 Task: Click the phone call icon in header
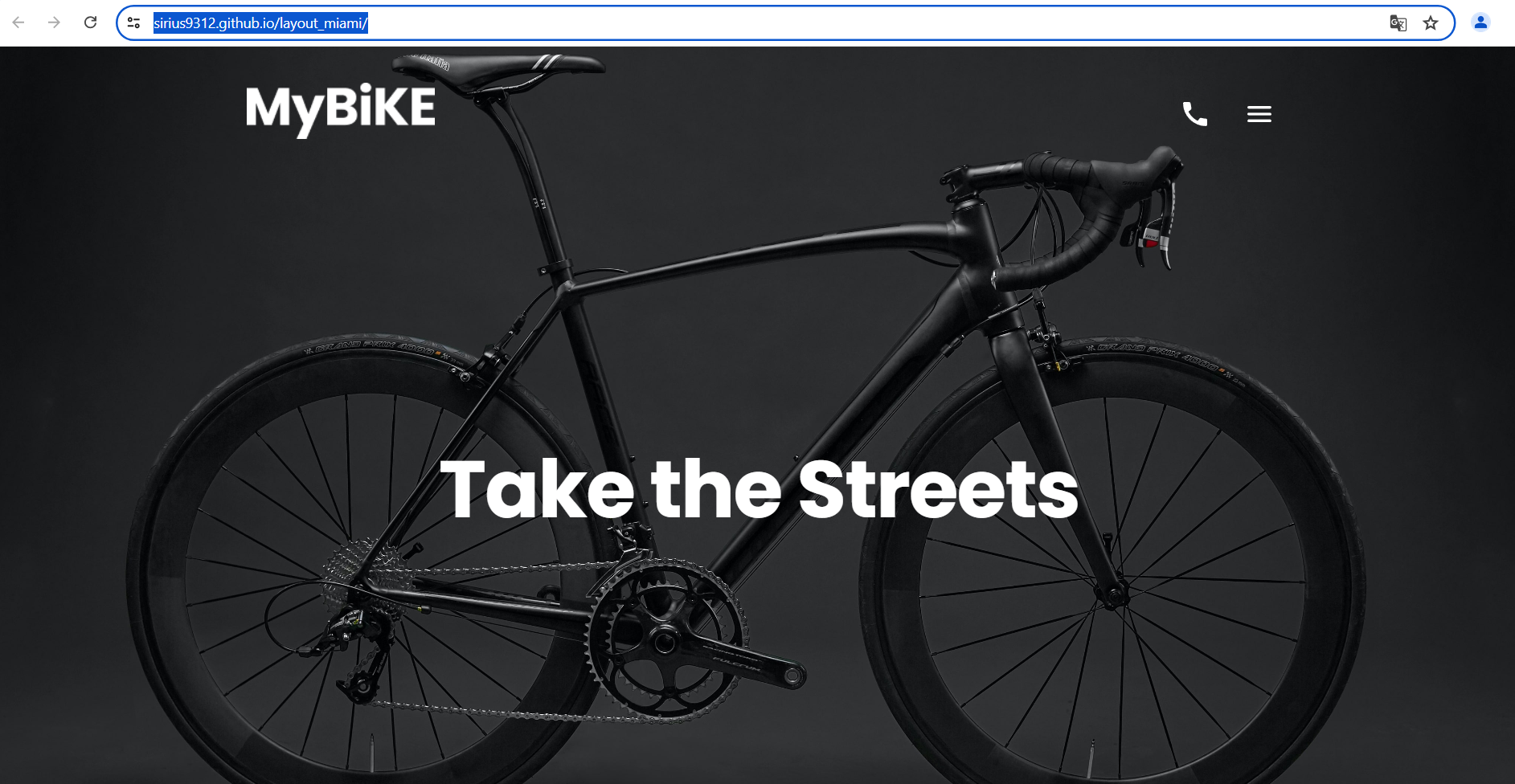point(1195,114)
